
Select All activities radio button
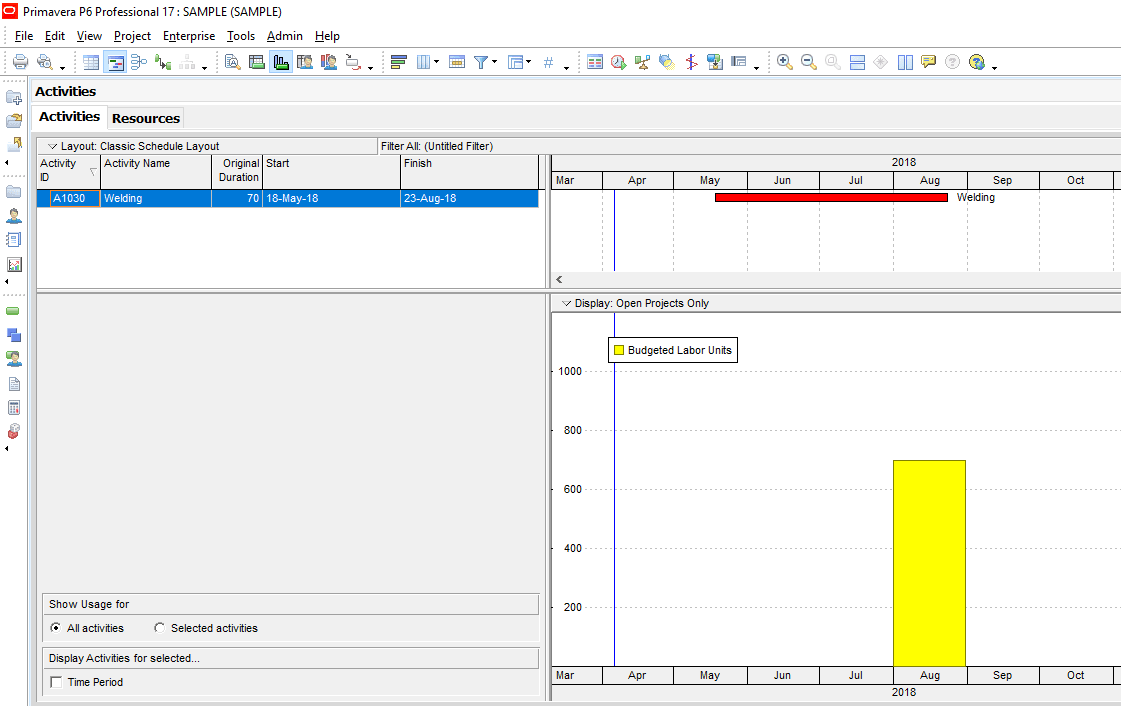(56, 628)
